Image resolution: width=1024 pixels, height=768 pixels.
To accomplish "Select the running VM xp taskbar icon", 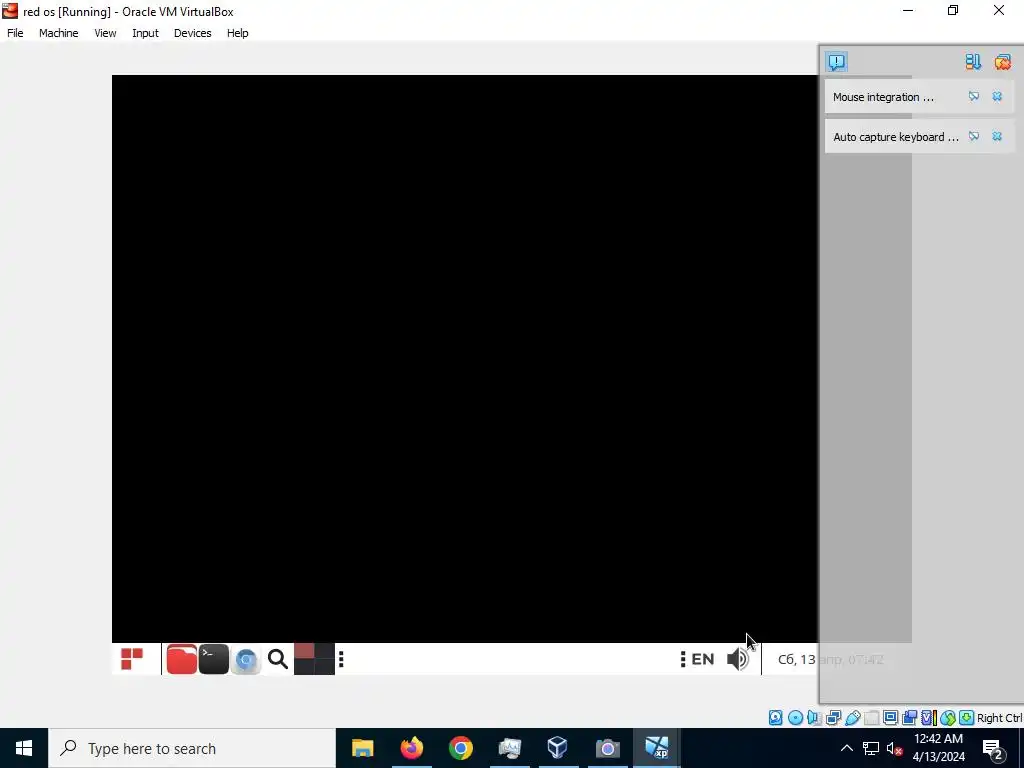I will pyautogui.click(x=656, y=748).
